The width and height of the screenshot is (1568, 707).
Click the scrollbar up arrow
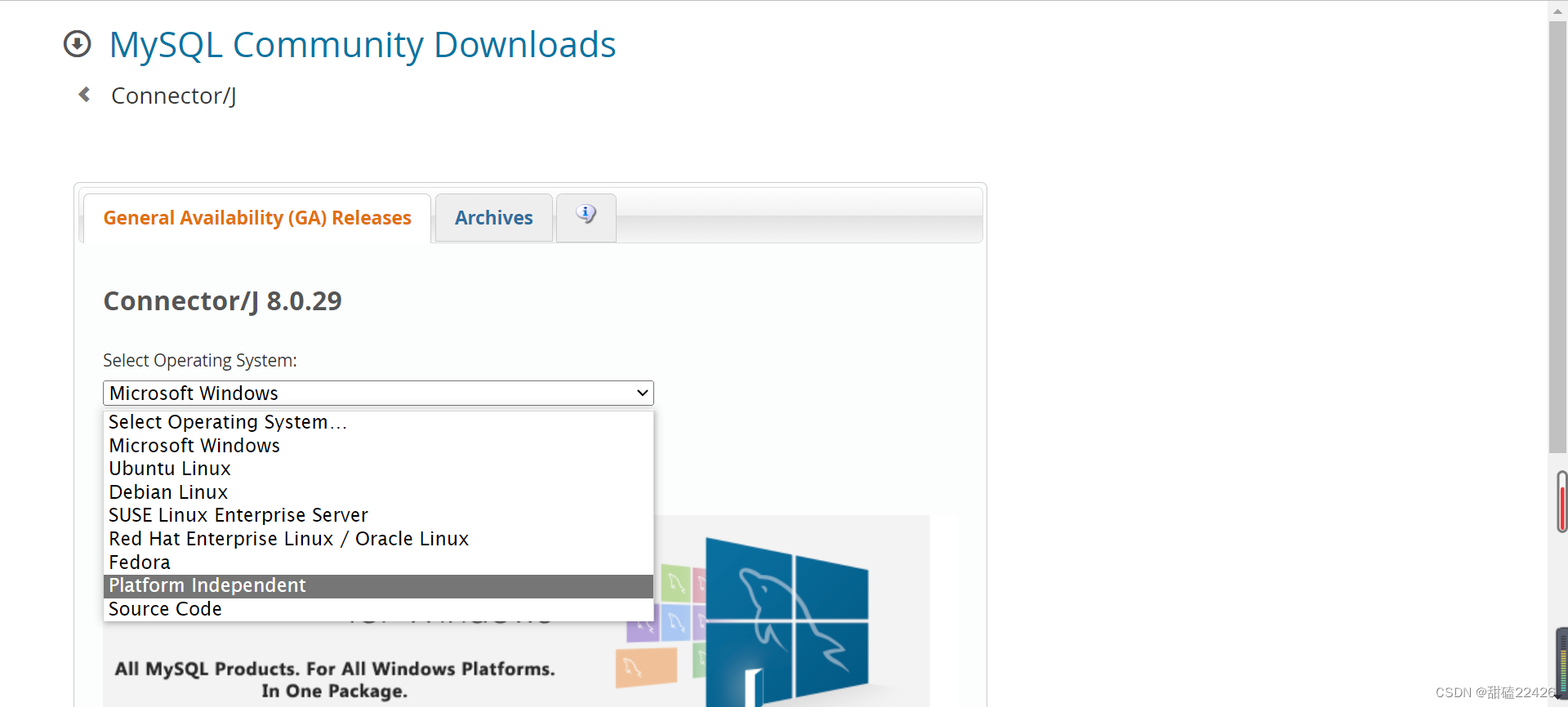pos(1557,11)
